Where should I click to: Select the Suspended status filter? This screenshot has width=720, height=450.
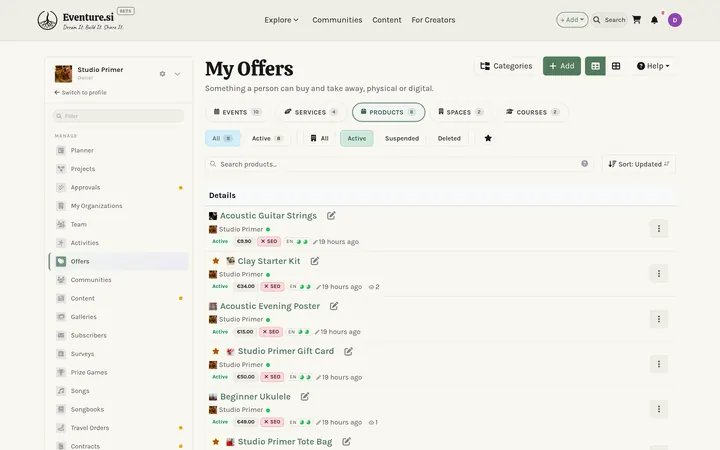click(x=402, y=138)
